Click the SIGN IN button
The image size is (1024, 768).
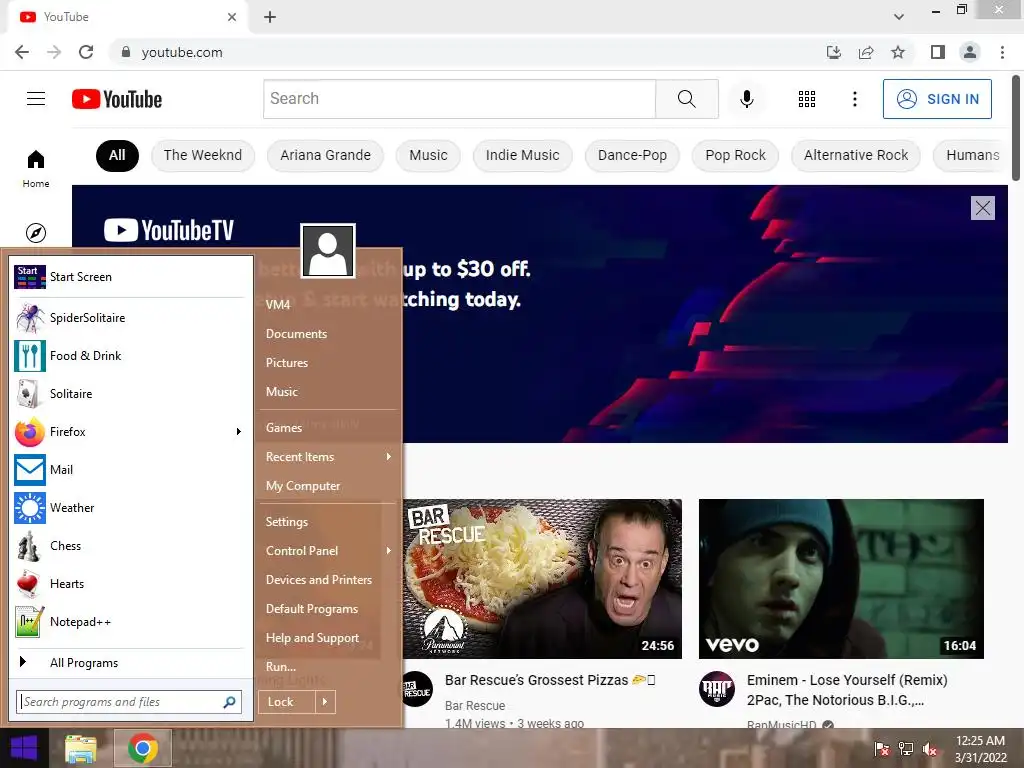pyautogui.click(x=937, y=99)
